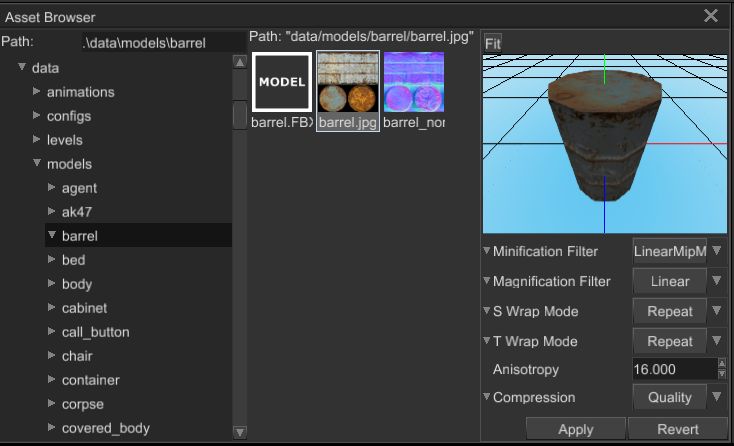Expand the call_button folder arrow

point(51,331)
